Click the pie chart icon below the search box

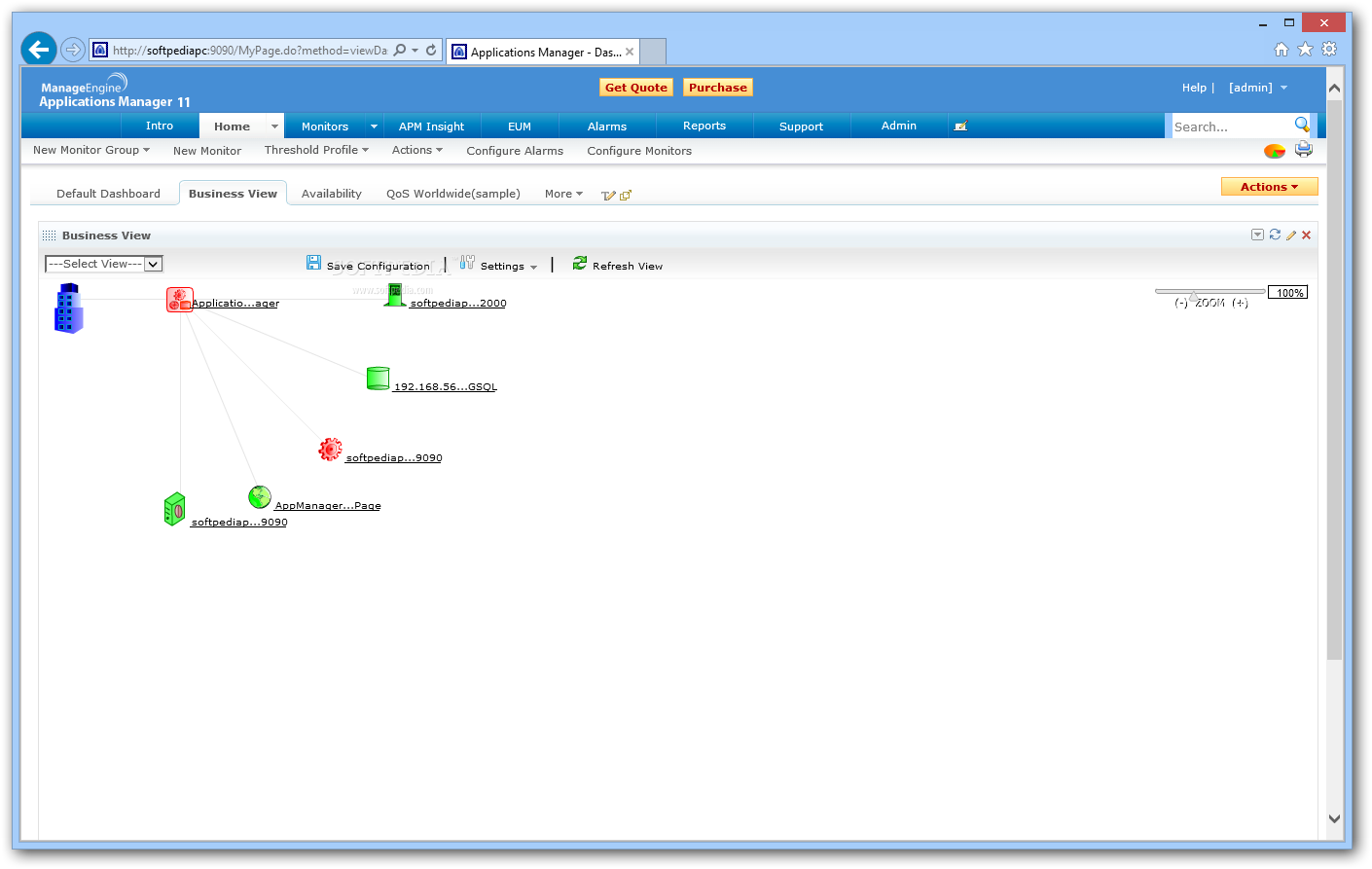click(1275, 151)
